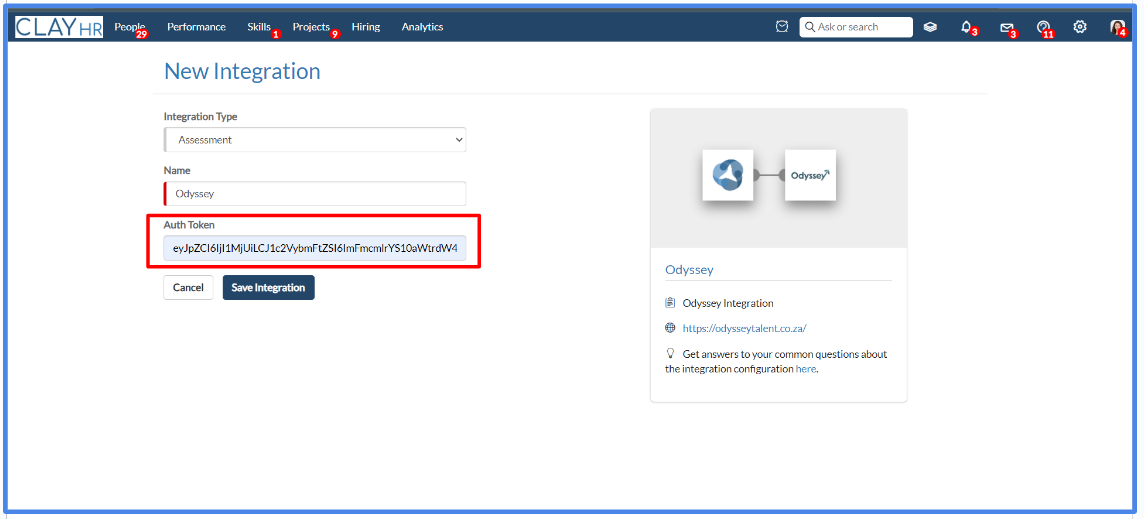Click the 'Odyssey Integration' description text
Viewport: 1144px width, 519px height.
point(728,303)
